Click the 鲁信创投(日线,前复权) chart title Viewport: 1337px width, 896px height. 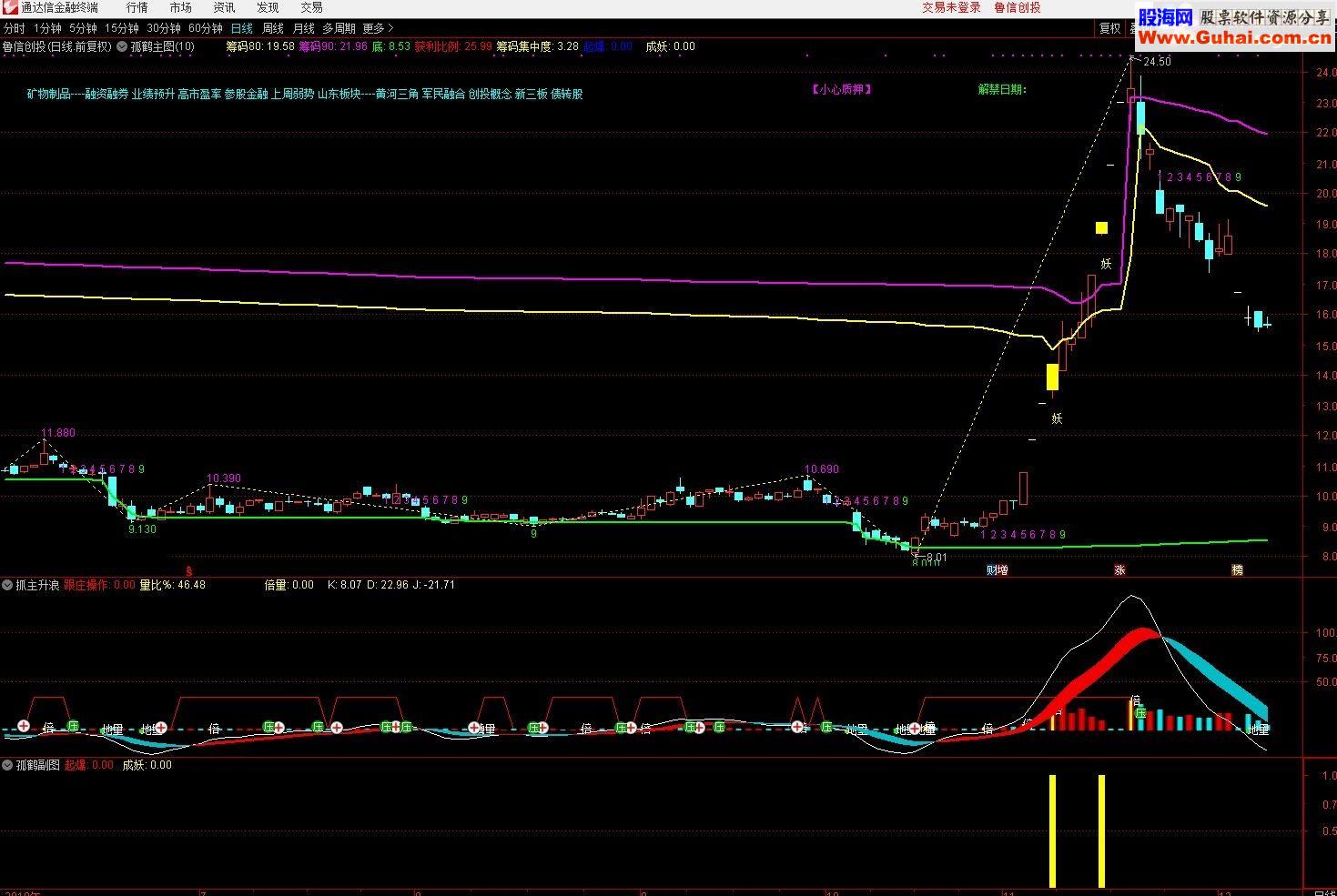click(56, 46)
